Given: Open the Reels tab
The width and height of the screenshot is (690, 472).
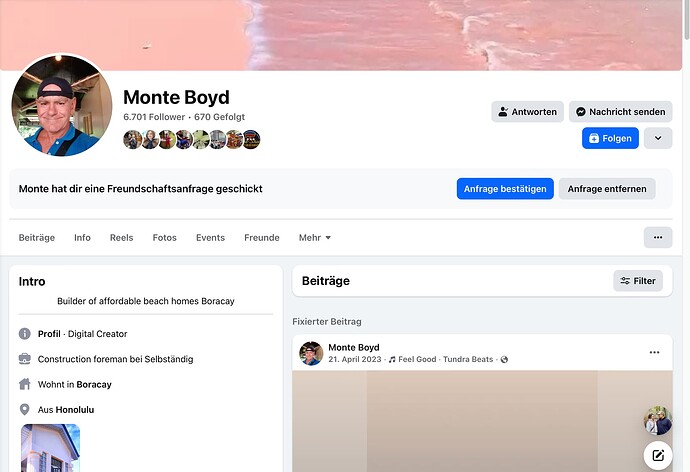Looking at the screenshot, I should [x=121, y=238].
